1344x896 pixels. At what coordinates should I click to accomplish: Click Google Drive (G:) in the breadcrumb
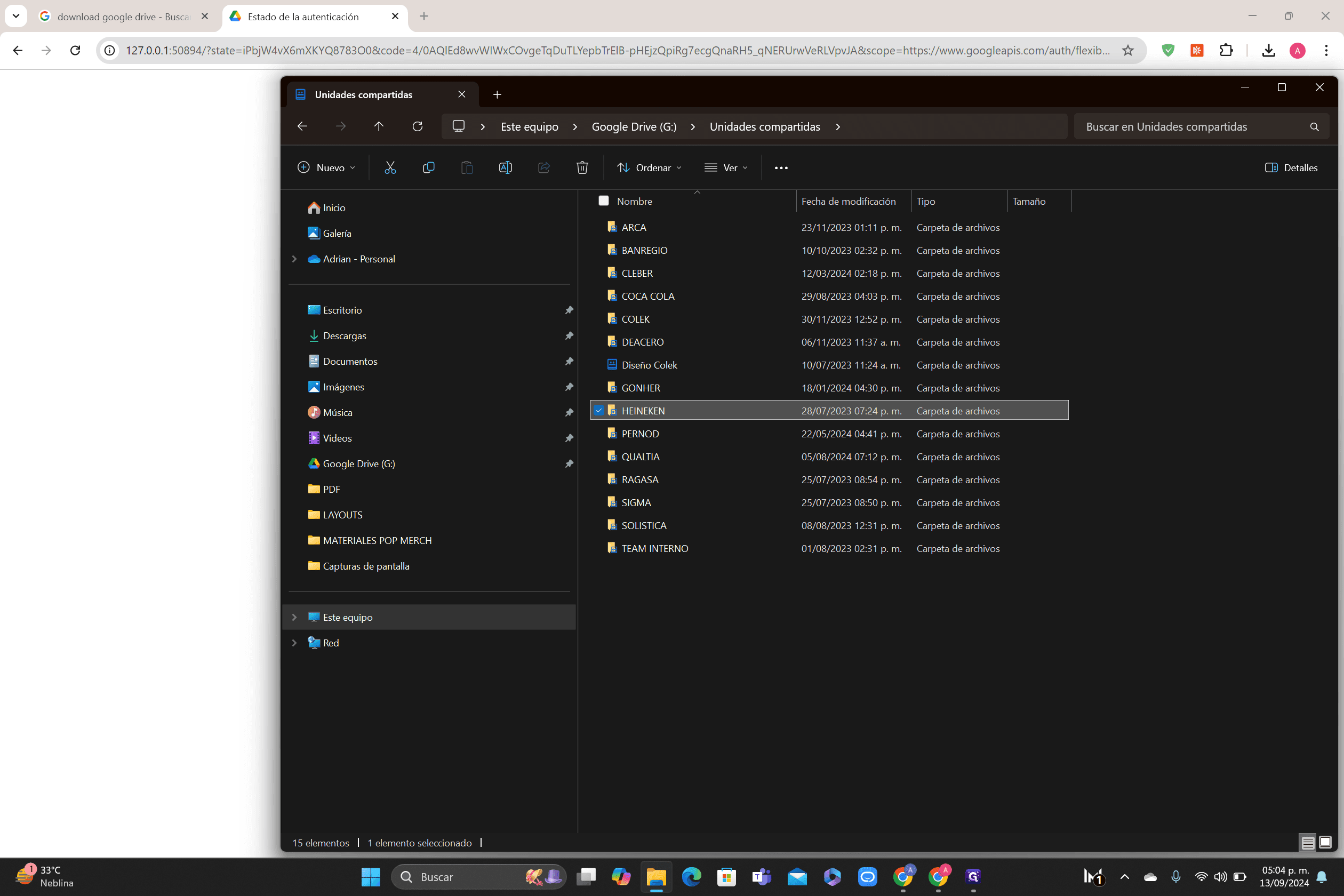click(x=634, y=127)
